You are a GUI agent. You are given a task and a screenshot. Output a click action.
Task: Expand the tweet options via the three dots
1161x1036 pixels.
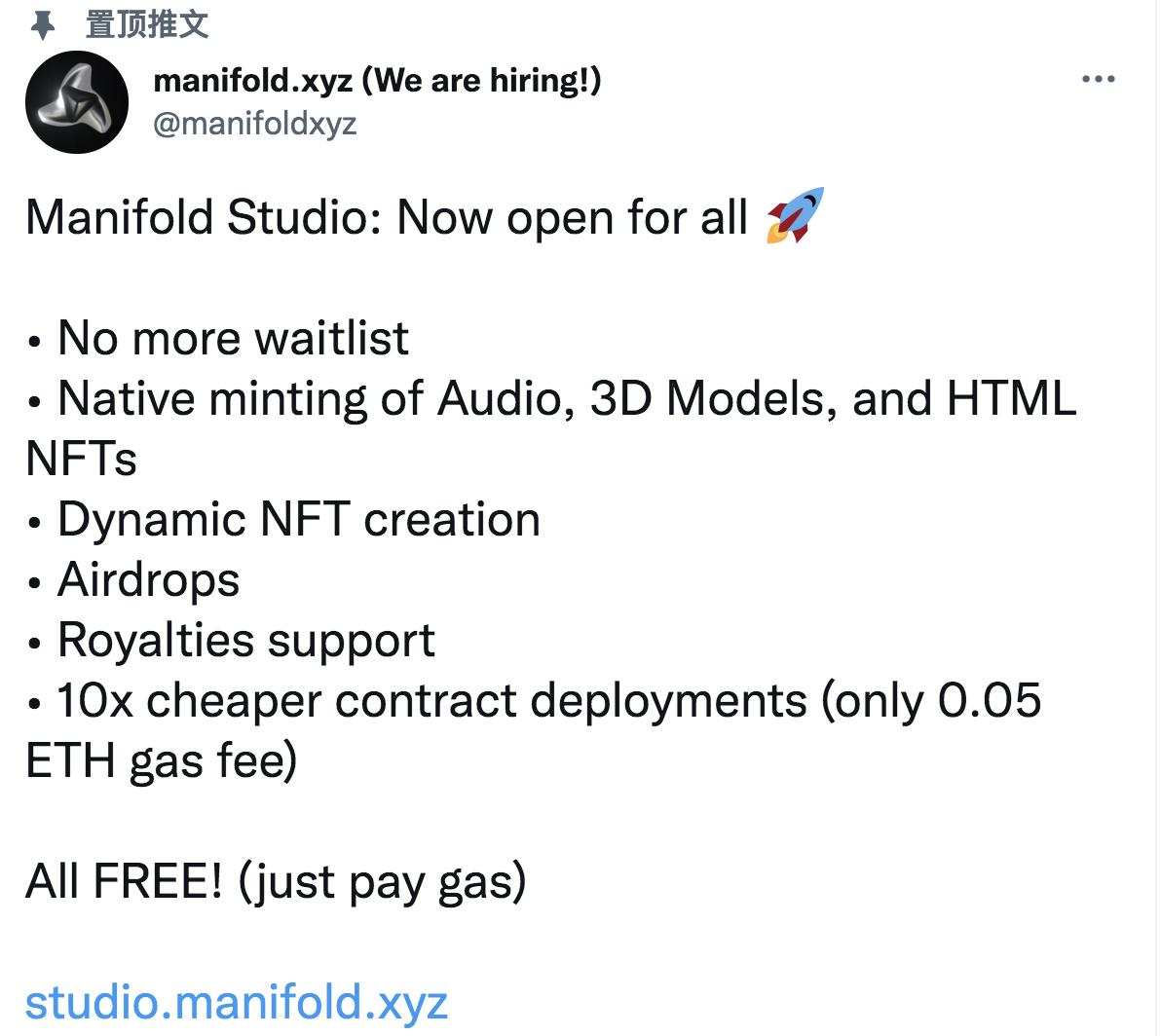[x=1098, y=79]
